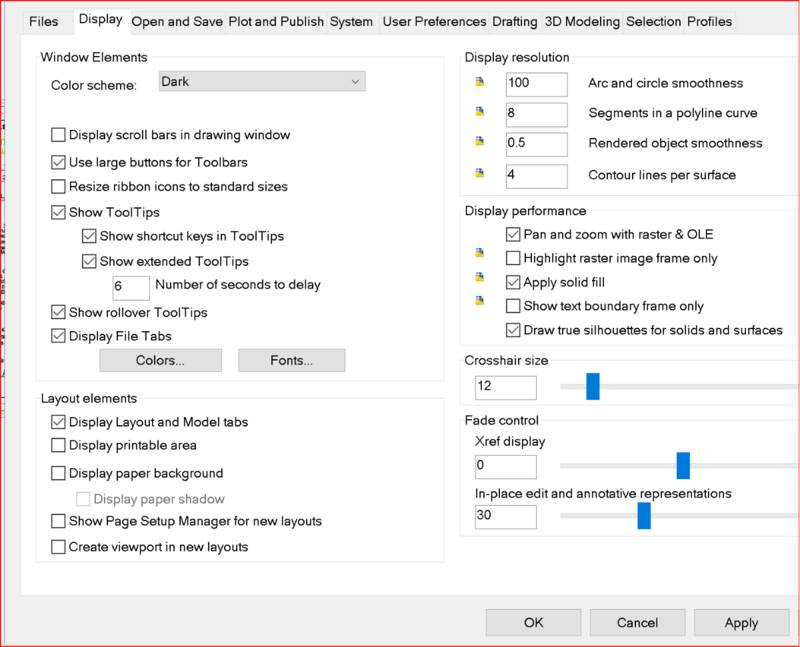Click drawing icon beside Contour lines per surface
Image resolution: width=800 pixels, height=647 pixels.
479,175
